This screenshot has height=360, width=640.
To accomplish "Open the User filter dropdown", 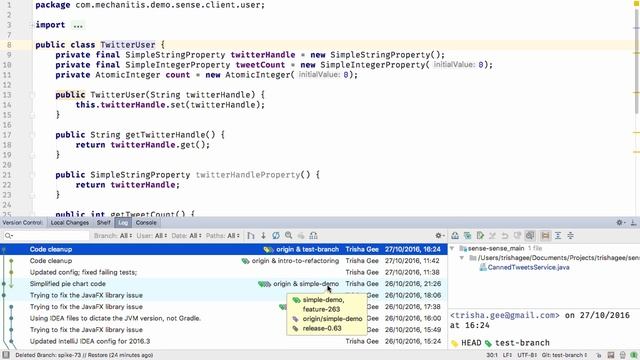I will pos(152,236).
